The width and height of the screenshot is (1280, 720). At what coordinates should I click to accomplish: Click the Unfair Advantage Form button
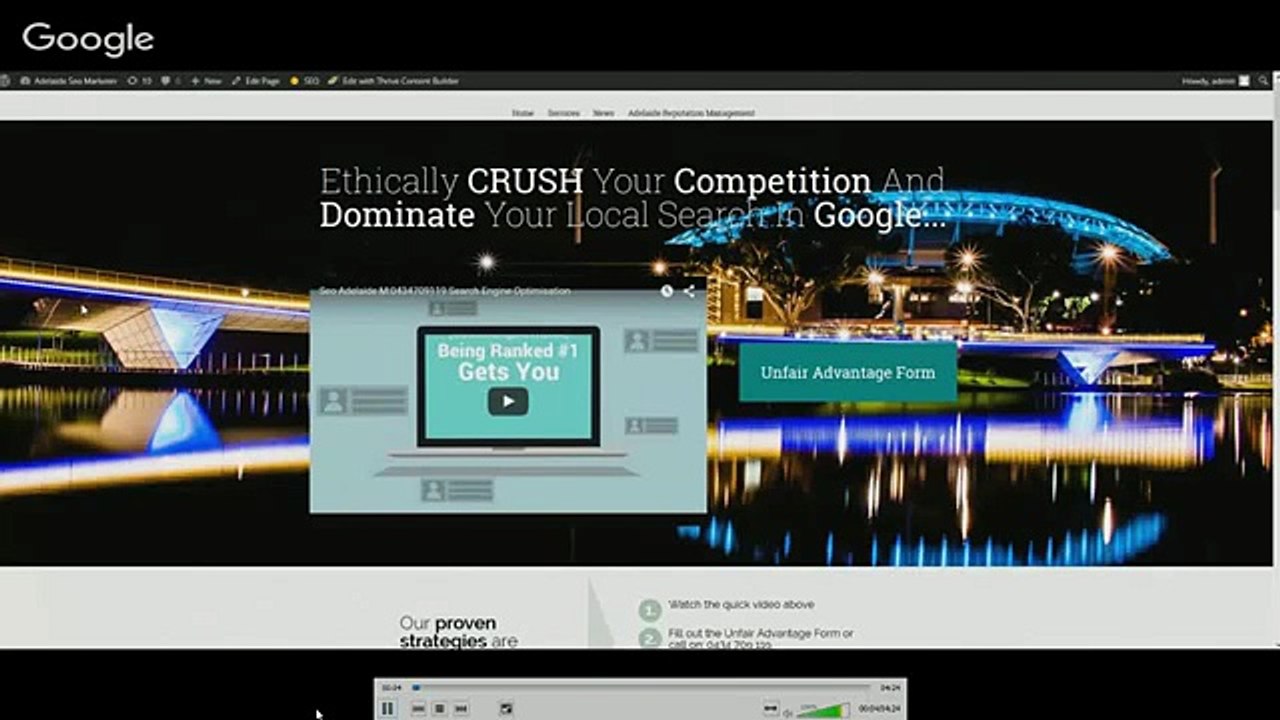(x=848, y=372)
